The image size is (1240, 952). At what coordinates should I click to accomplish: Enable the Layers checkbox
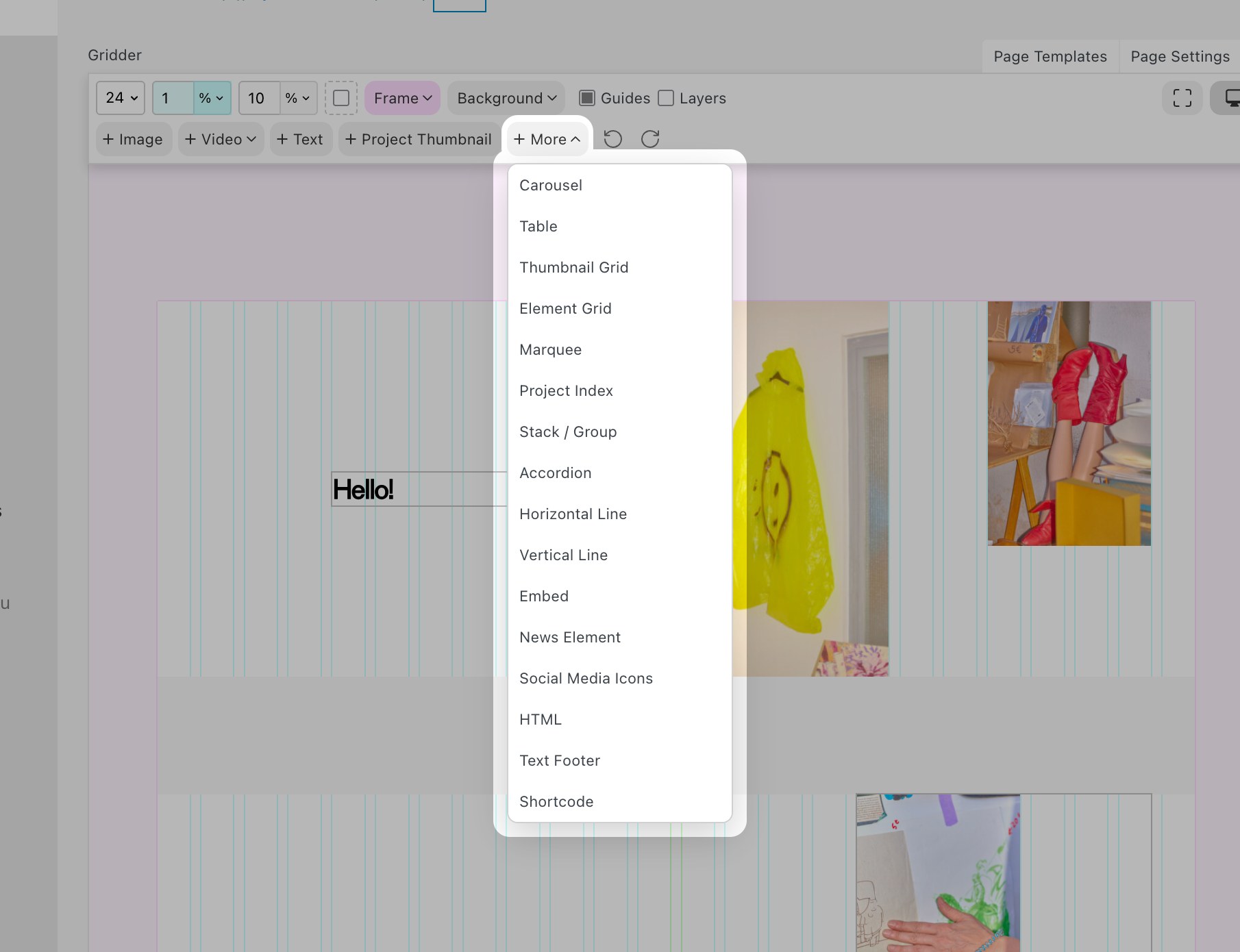pos(666,98)
